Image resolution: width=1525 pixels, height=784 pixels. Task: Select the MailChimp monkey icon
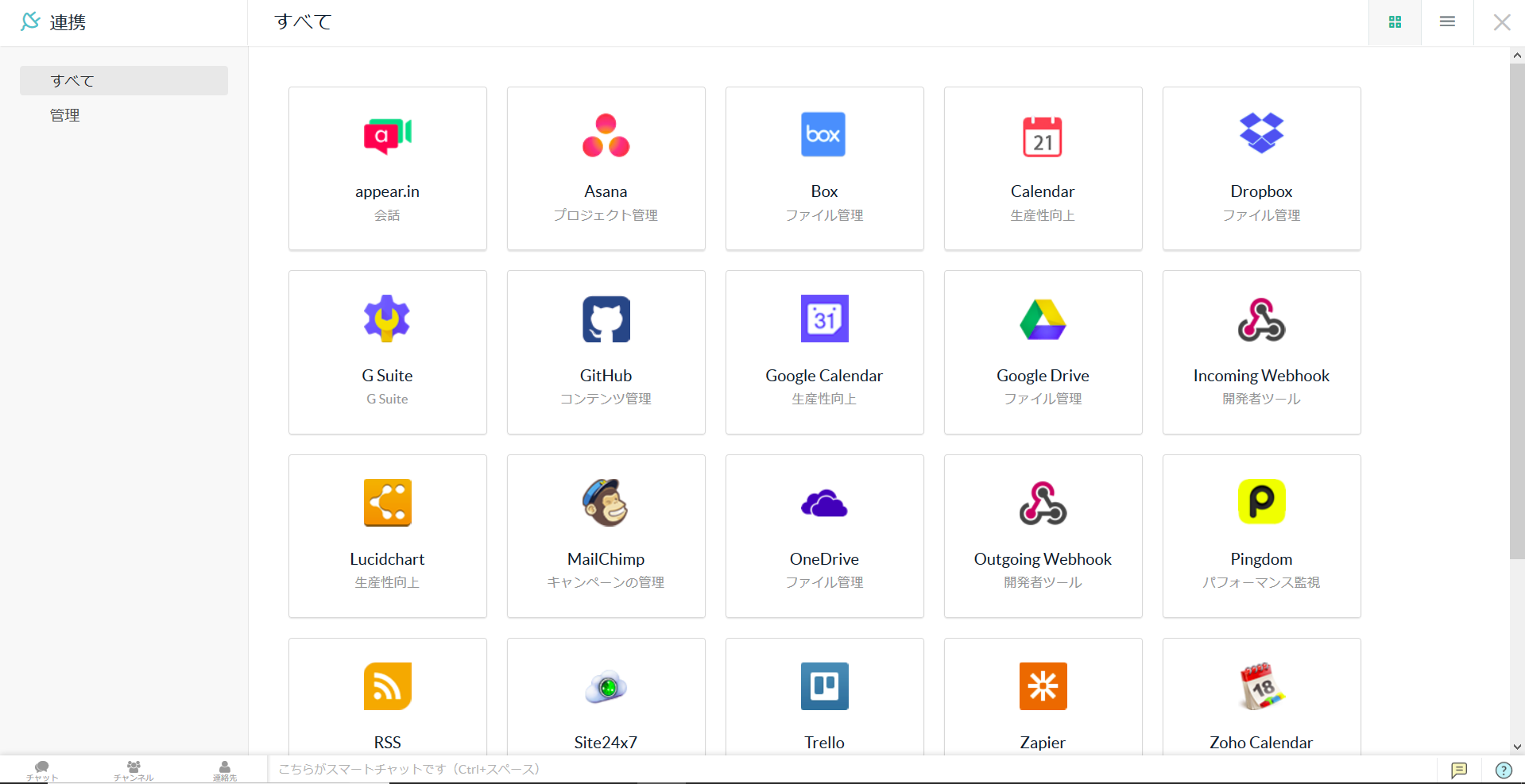tap(606, 503)
